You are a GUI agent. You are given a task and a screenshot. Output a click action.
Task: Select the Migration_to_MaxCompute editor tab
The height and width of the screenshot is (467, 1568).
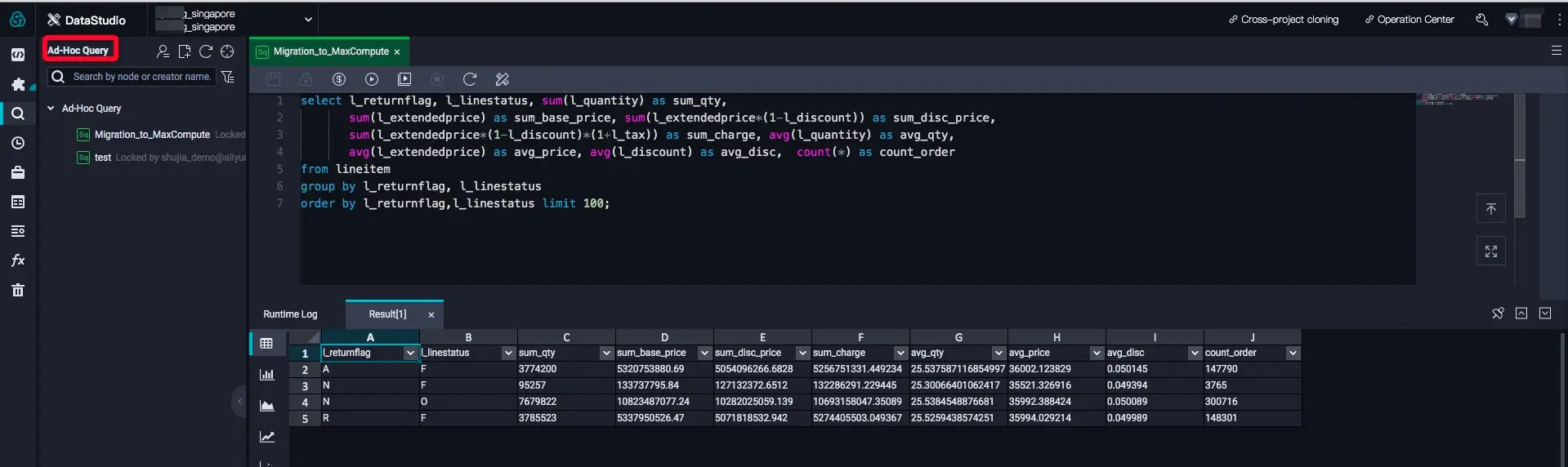click(x=330, y=51)
